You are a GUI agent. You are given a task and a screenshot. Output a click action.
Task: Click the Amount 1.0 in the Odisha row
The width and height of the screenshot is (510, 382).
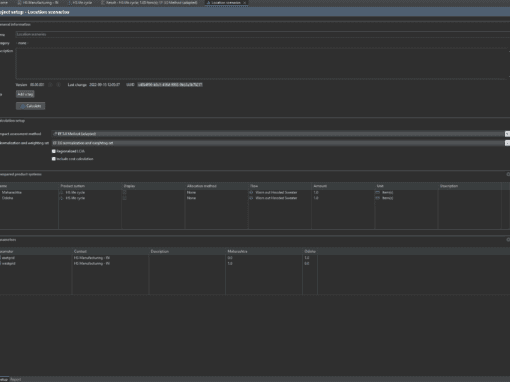[x=316, y=198]
